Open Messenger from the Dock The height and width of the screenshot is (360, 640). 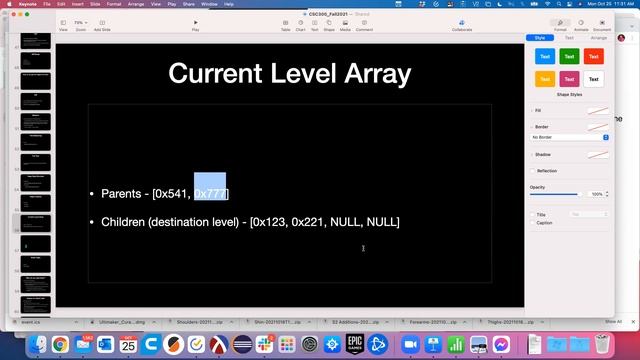click(x=501, y=344)
